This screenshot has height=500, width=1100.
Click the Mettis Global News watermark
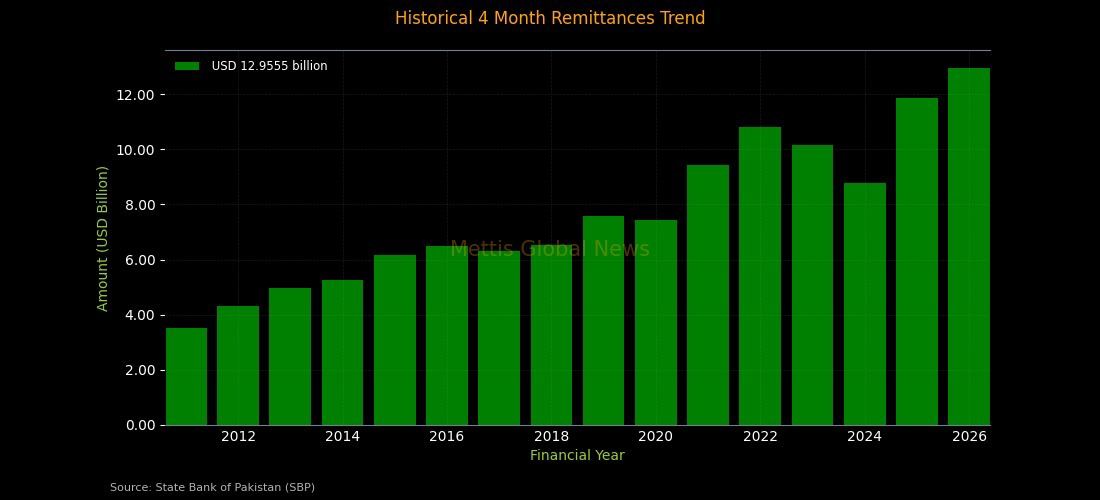tap(550, 249)
